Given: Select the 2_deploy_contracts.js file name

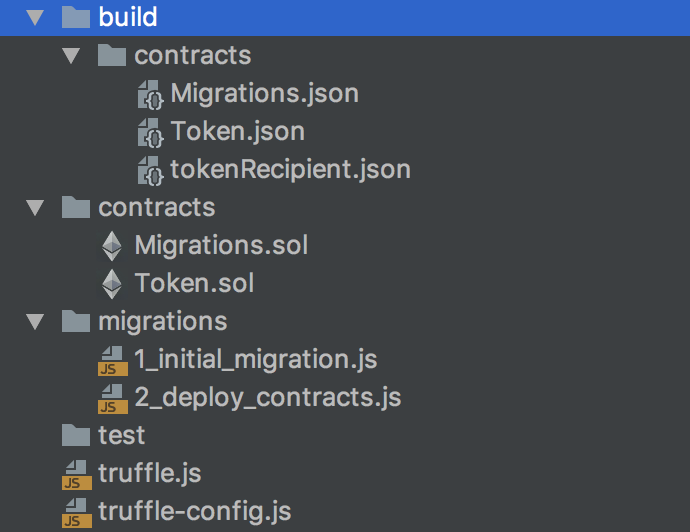Looking at the screenshot, I should (267, 398).
